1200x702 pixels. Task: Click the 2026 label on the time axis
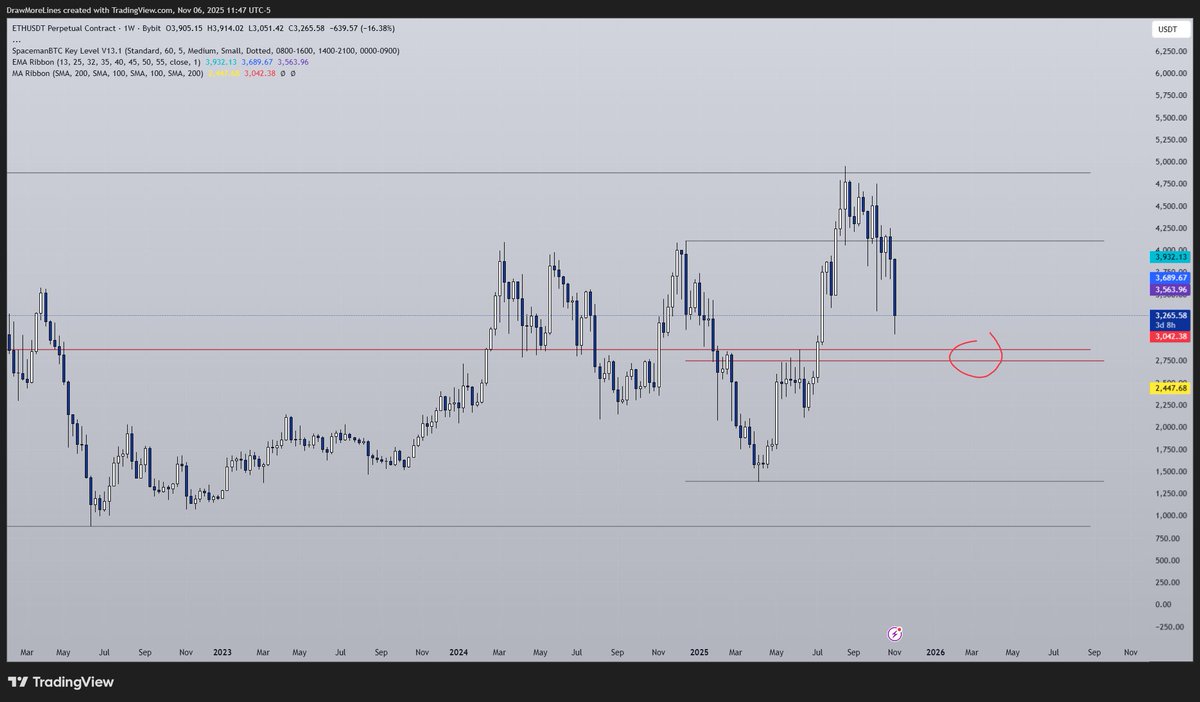[935, 651]
